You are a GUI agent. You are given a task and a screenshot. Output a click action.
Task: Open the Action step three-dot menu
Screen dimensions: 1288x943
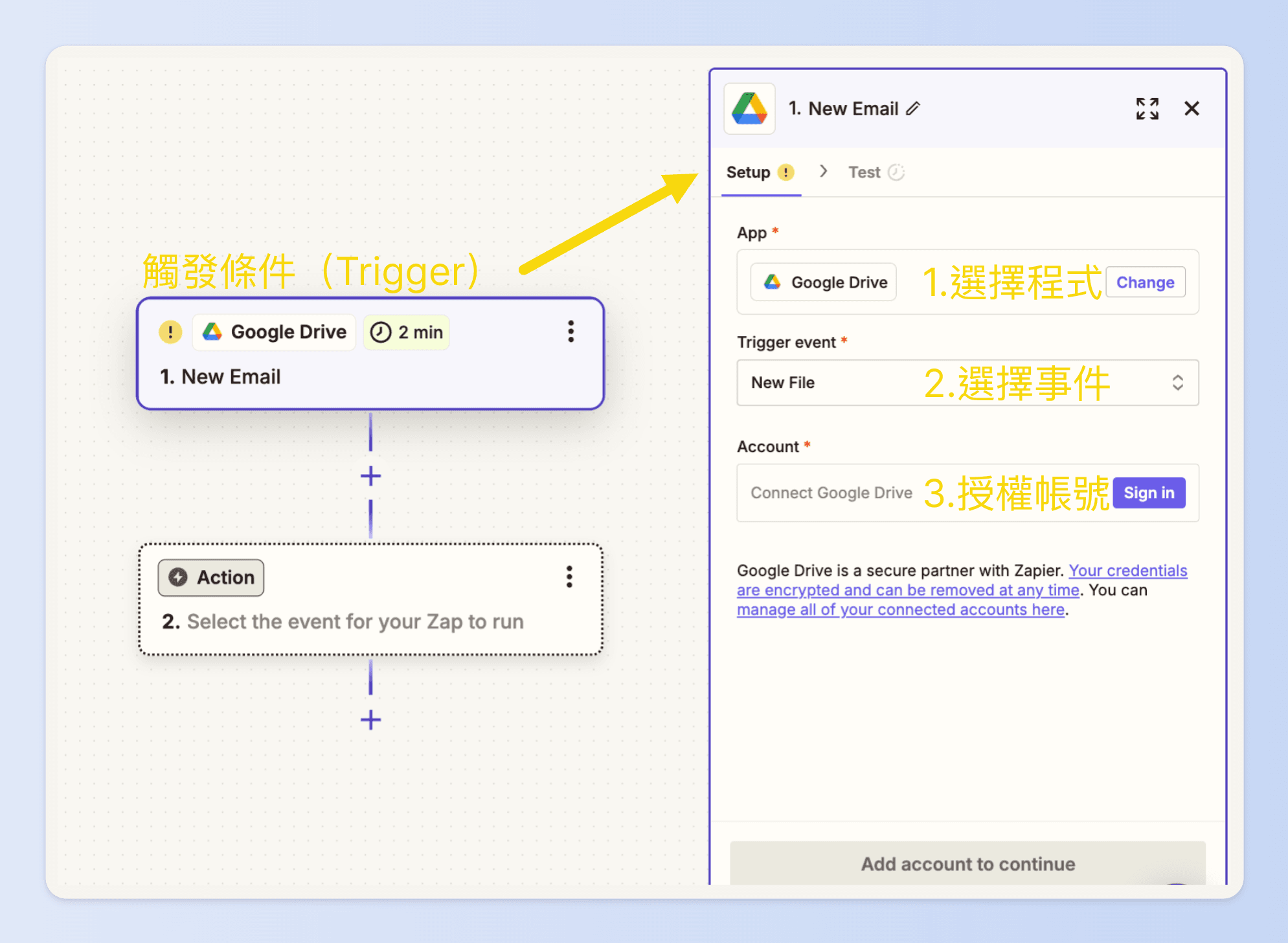coord(569,576)
